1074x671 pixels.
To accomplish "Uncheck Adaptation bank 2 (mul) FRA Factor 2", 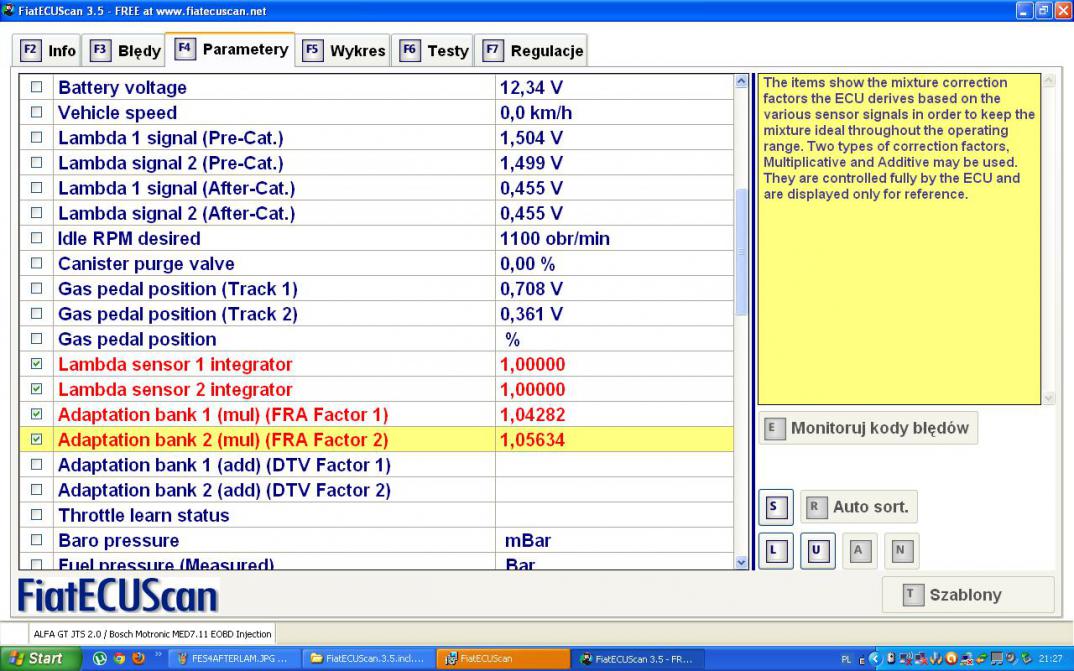I will 37,440.
